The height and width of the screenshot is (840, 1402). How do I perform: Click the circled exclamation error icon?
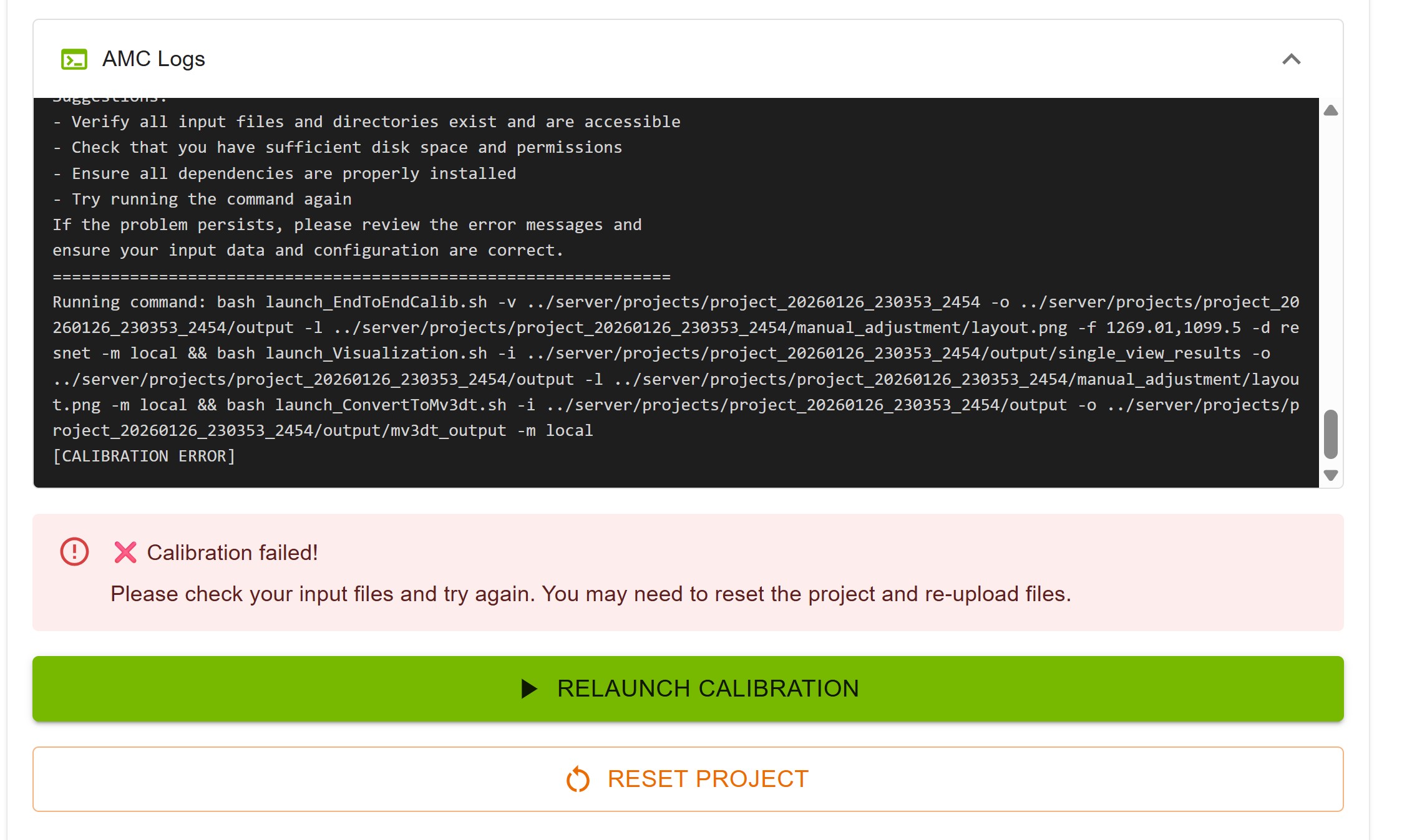[74, 552]
